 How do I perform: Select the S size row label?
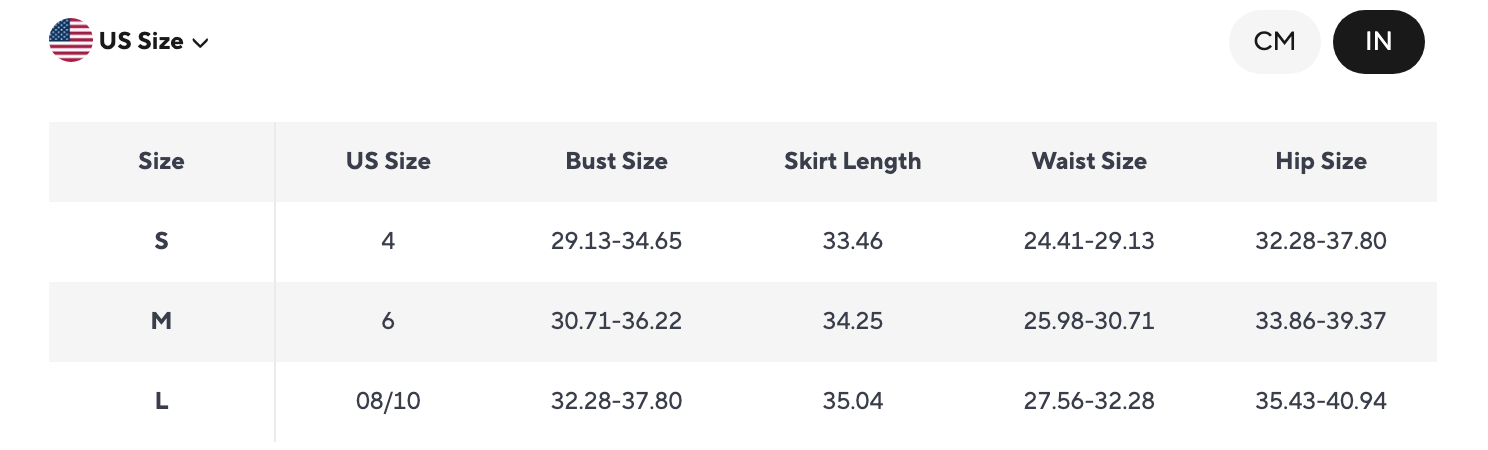click(x=161, y=241)
